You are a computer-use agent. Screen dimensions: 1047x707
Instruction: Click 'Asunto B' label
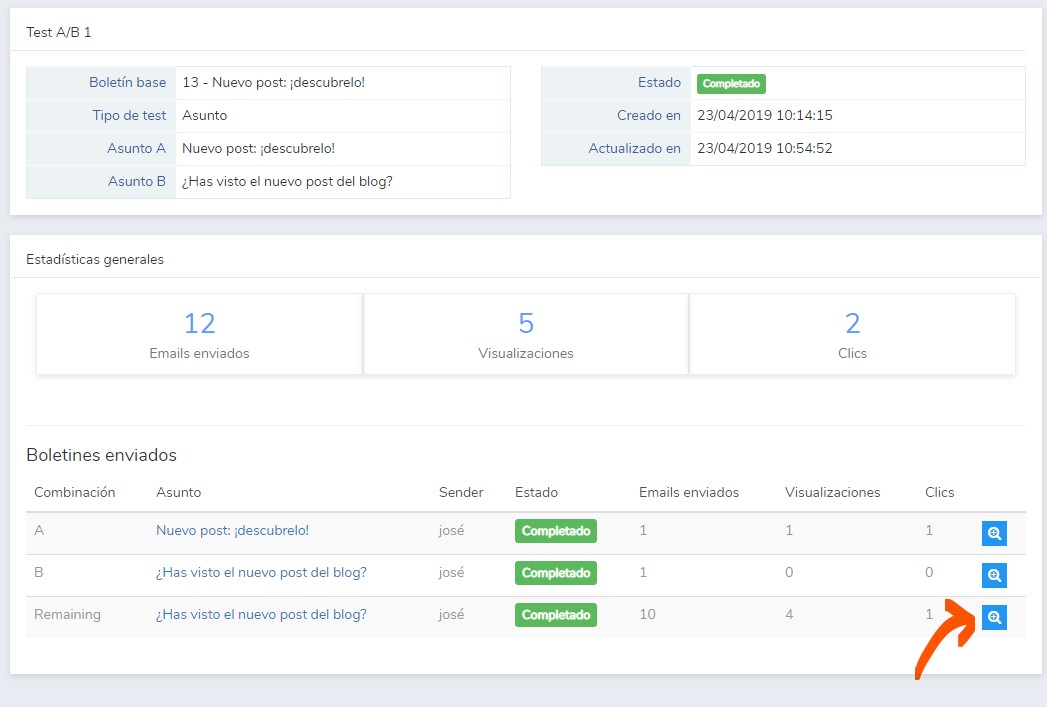[137, 181]
